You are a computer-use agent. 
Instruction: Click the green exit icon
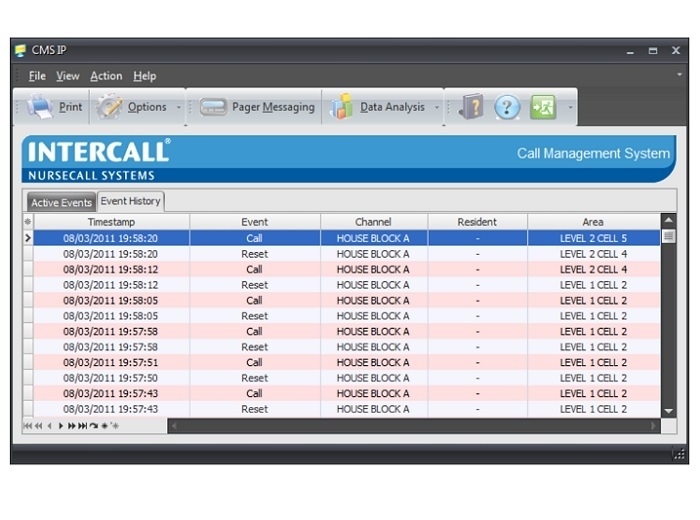543,107
